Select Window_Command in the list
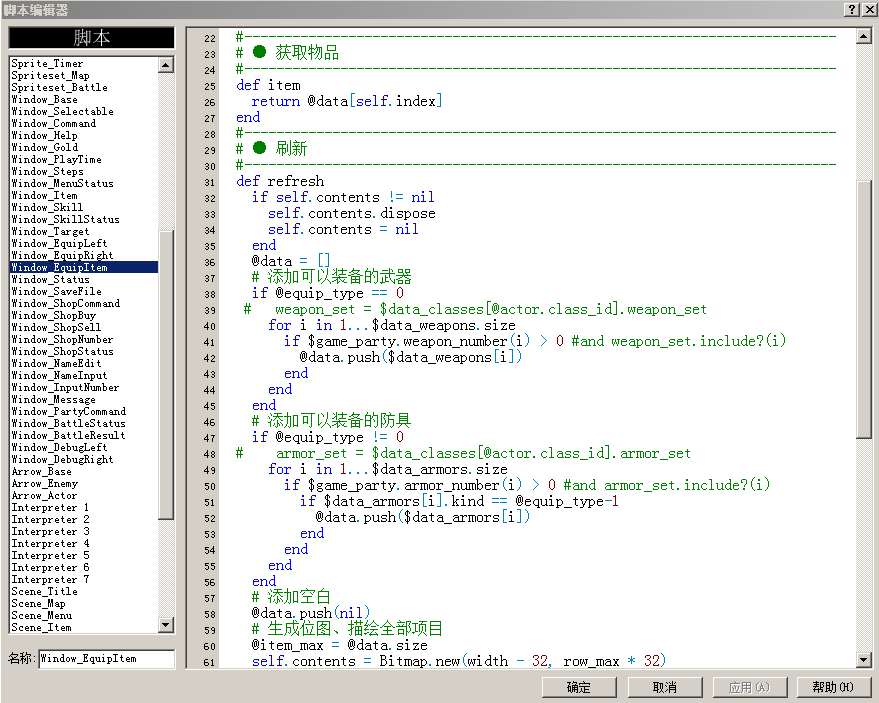Screen dimensions: 879x703 coord(53,123)
